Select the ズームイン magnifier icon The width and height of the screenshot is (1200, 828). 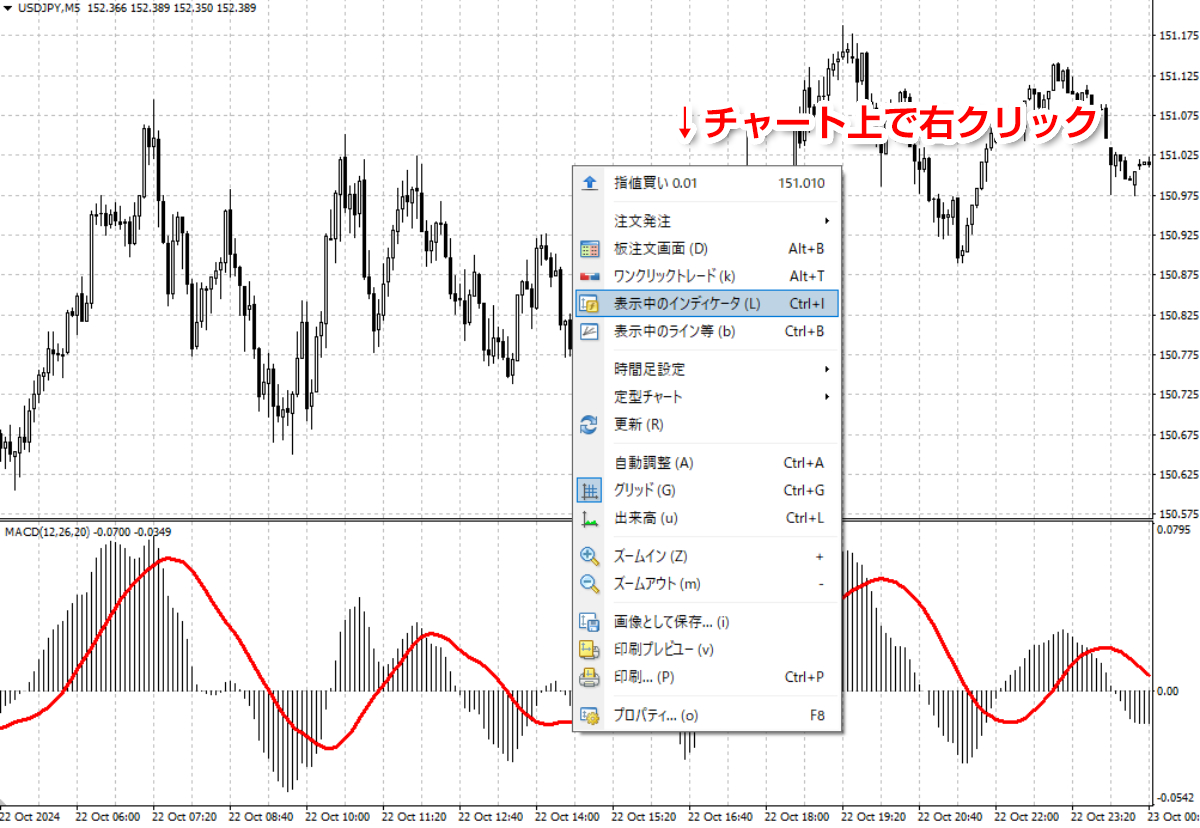(589, 555)
